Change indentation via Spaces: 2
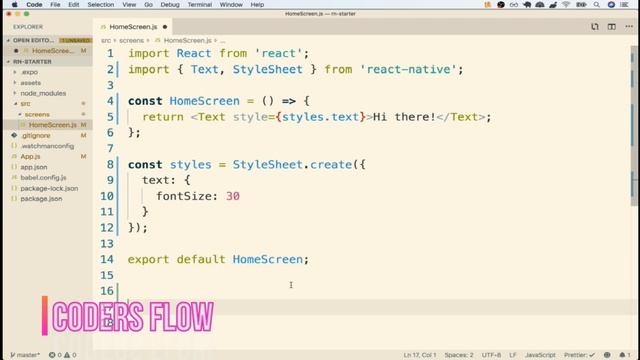The width and height of the screenshot is (640, 360). click(x=459, y=355)
